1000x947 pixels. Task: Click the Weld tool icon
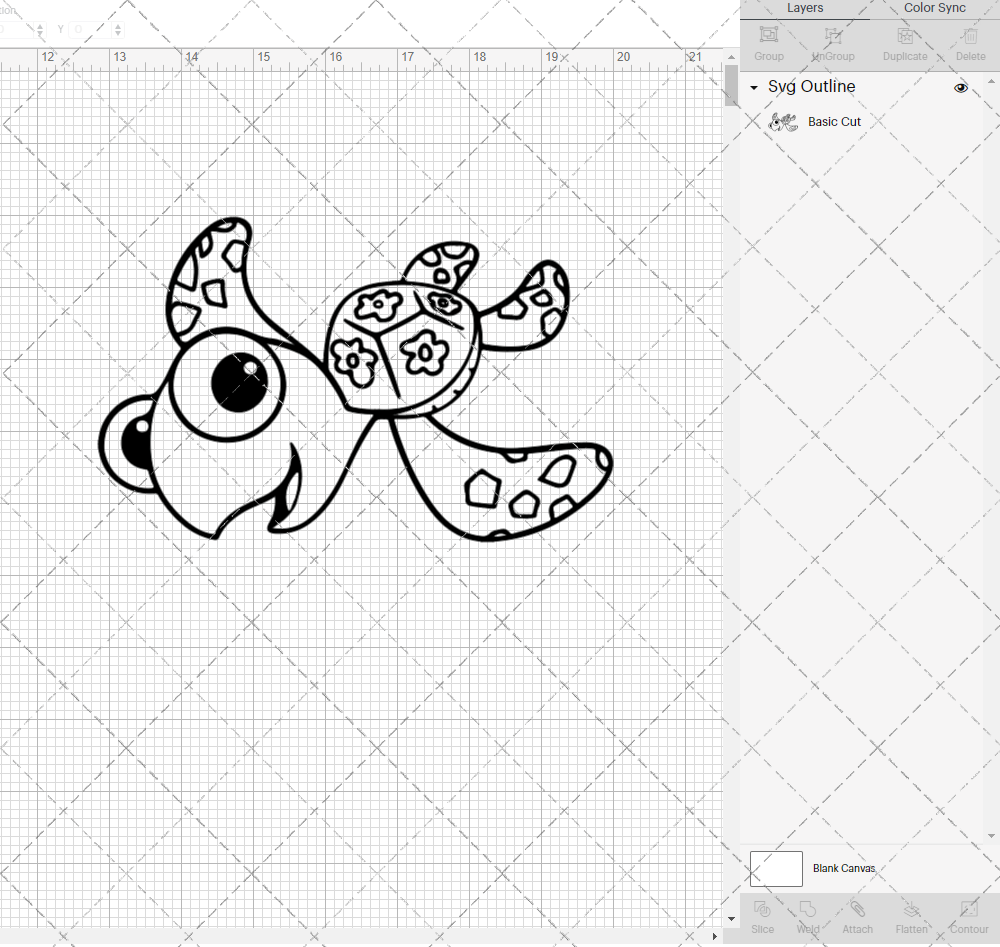tap(808, 909)
